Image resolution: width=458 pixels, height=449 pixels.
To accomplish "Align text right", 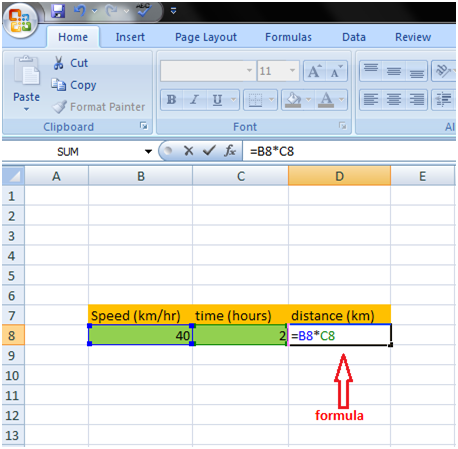I will point(416,99).
